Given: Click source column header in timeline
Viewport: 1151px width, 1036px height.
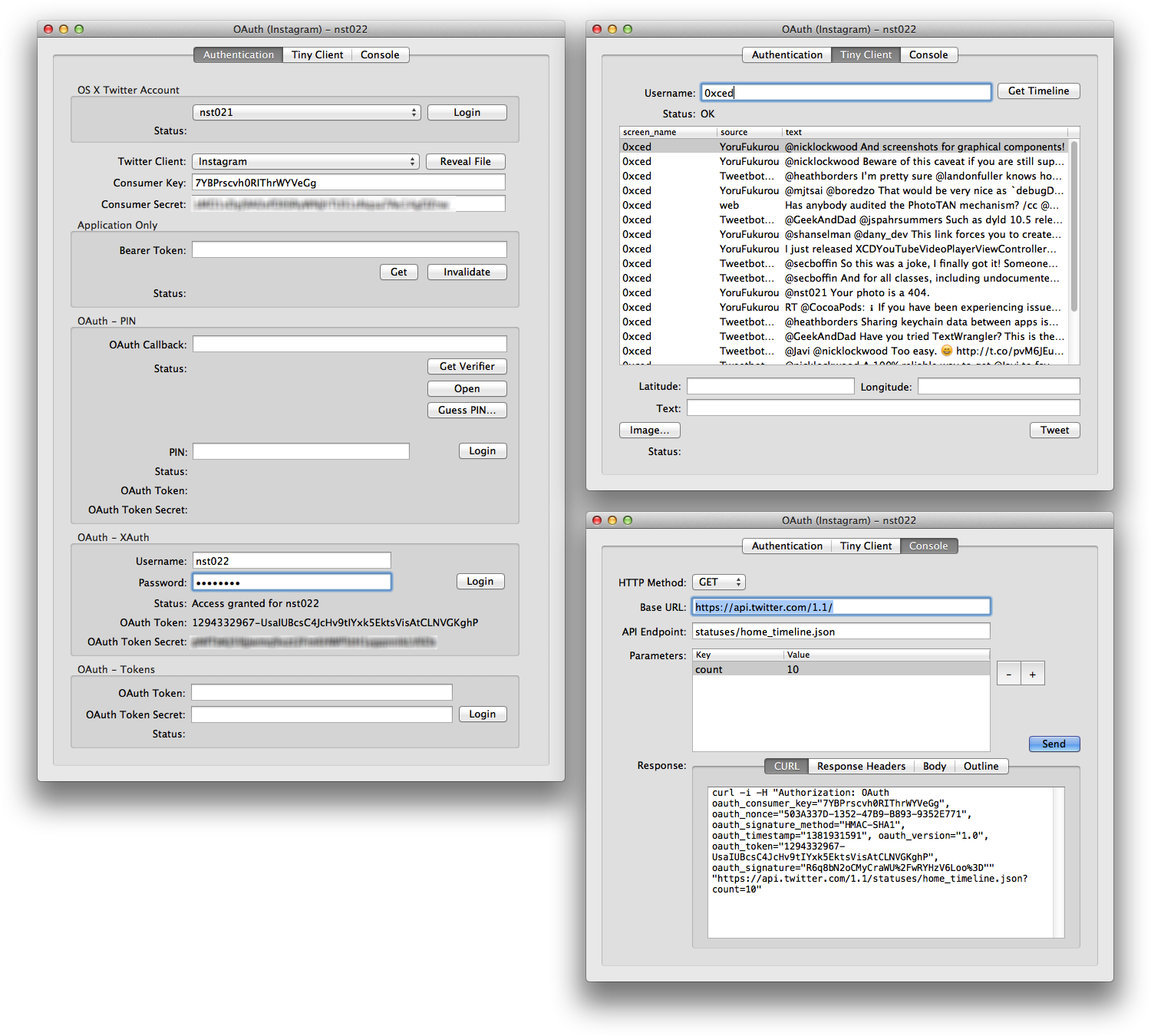Looking at the screenshot, I should tap(750, 132).
